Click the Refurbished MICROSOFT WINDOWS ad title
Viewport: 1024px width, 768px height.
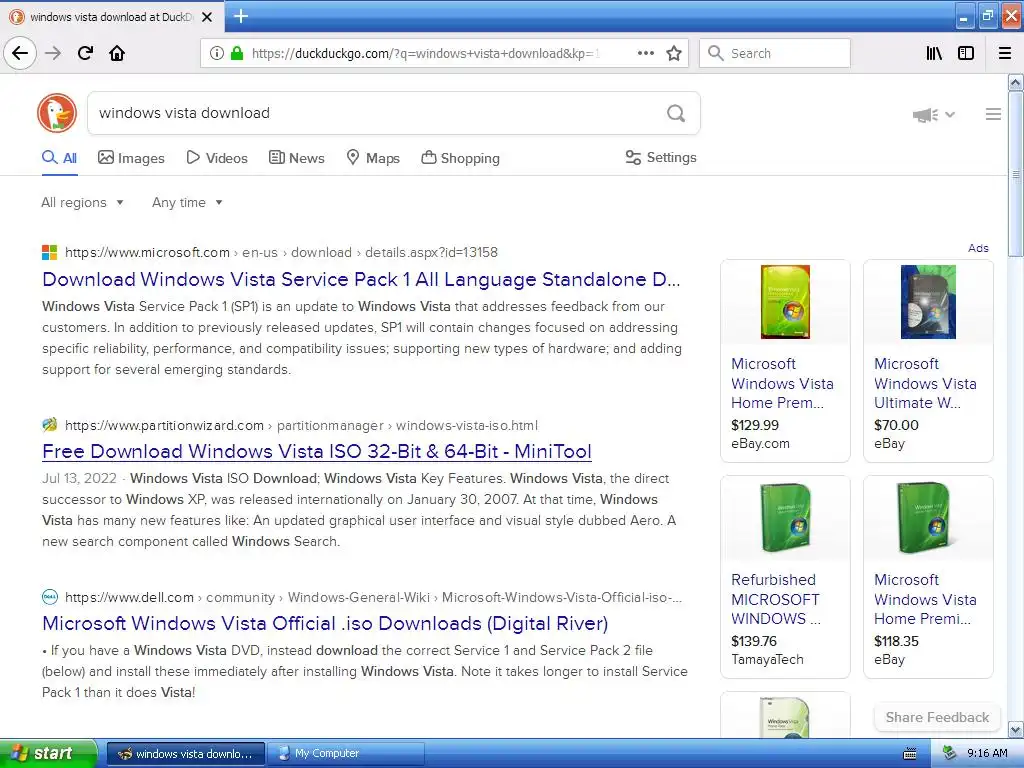pos(776,600)
